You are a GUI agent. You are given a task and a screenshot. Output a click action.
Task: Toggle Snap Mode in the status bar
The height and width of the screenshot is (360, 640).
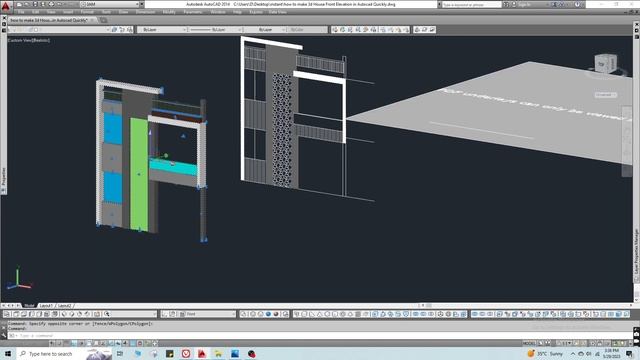pyautogui.click(x=60, y=344)
